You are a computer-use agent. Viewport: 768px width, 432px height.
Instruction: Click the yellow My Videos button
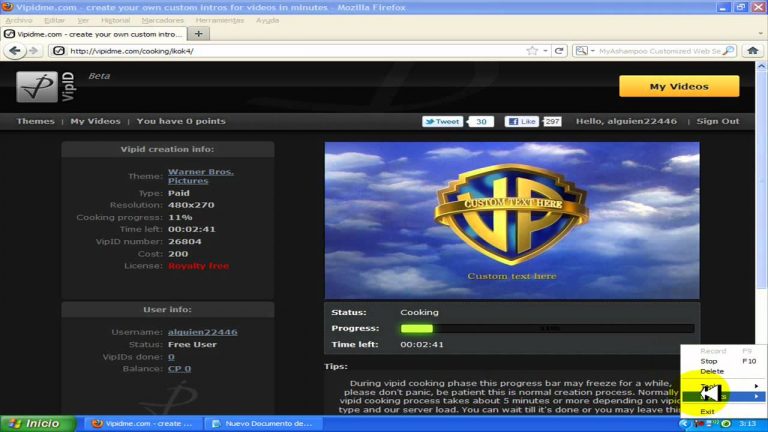click(679, 86)
